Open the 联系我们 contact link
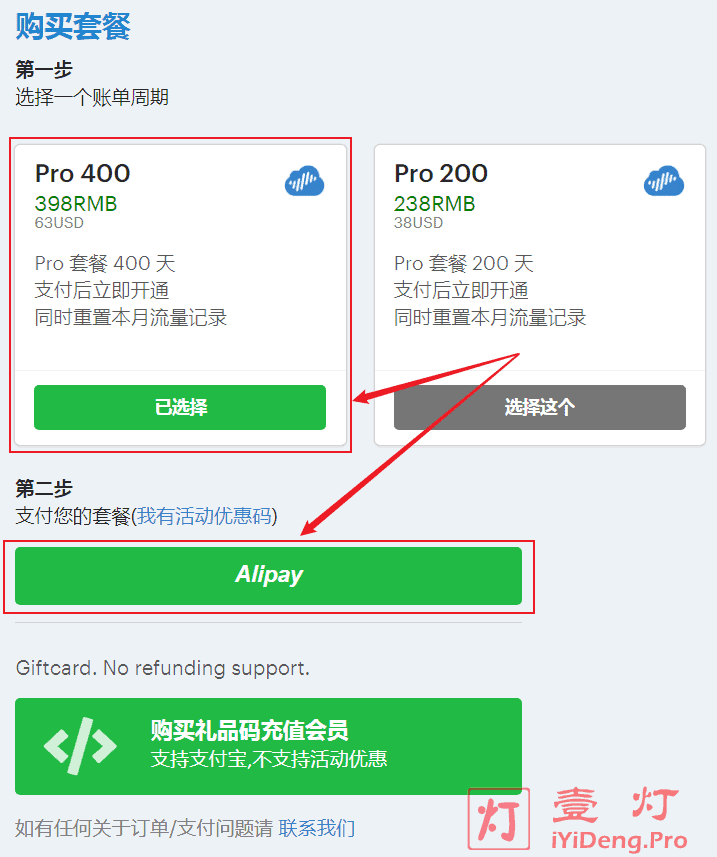Viewport: 717px width, 857px height. click(317, 828)
